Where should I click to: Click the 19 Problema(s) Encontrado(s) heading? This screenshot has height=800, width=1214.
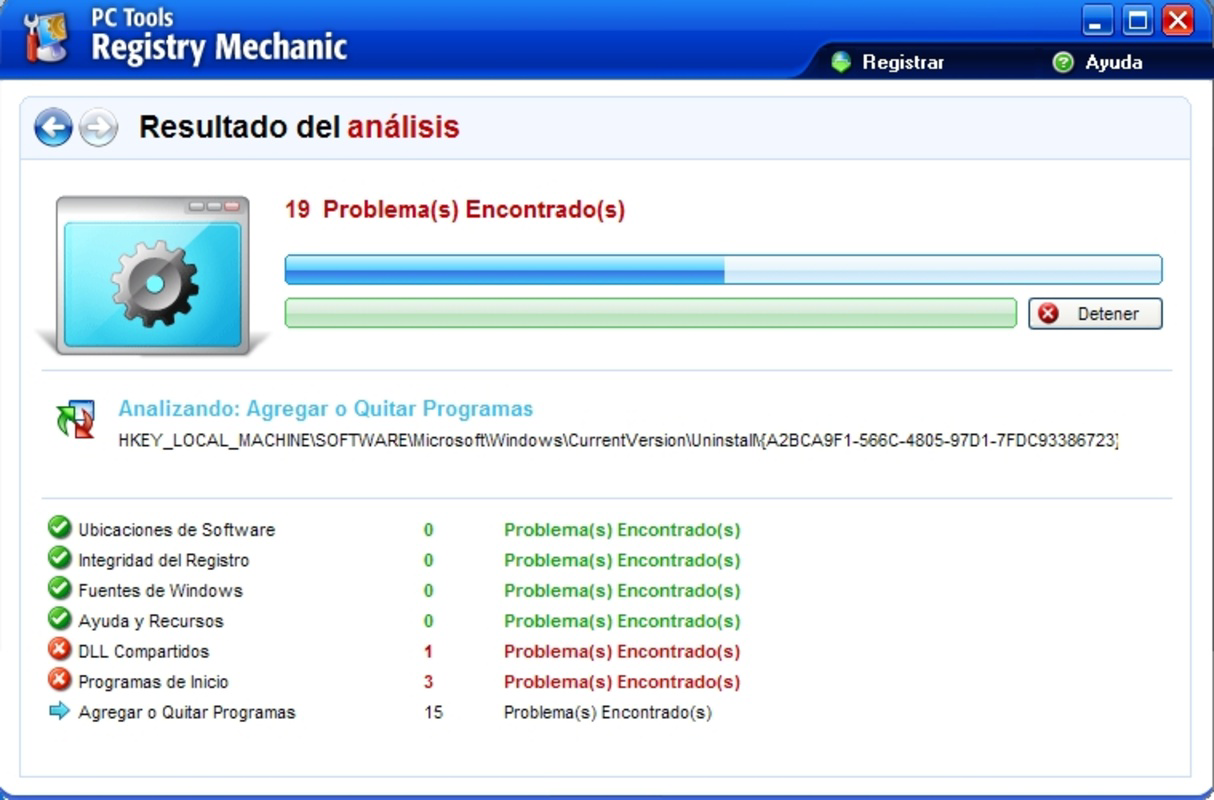tap(455, 210)
